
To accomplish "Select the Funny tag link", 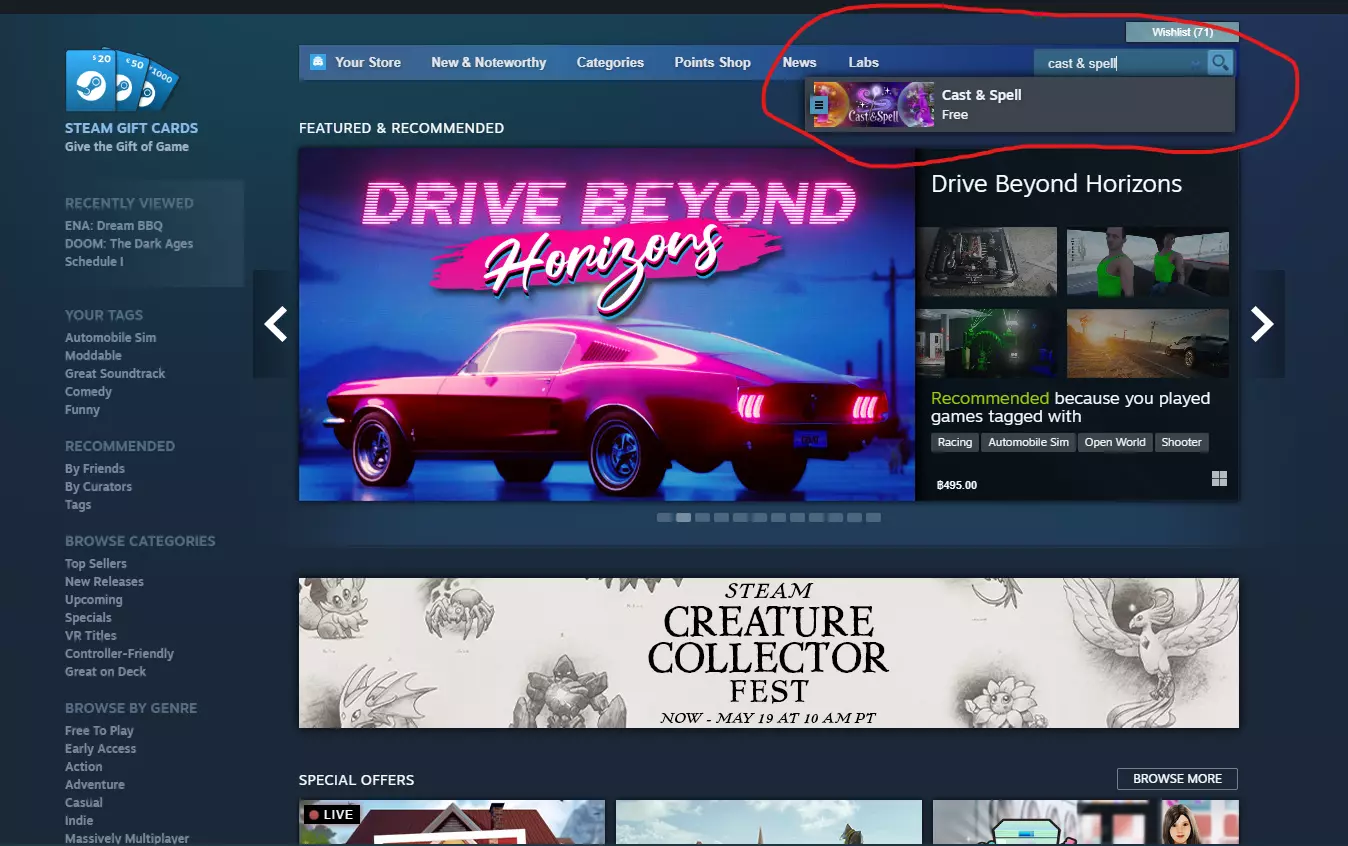I will coord(82,410).
